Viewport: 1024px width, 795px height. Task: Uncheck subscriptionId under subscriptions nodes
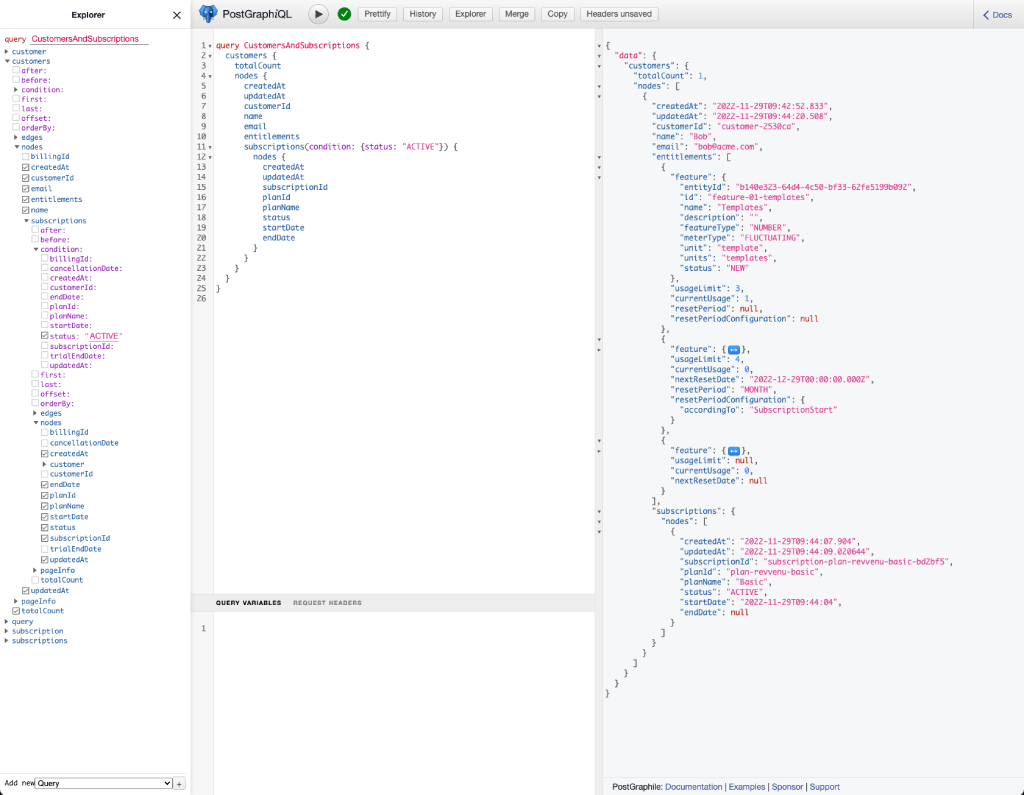pos(44,538)
